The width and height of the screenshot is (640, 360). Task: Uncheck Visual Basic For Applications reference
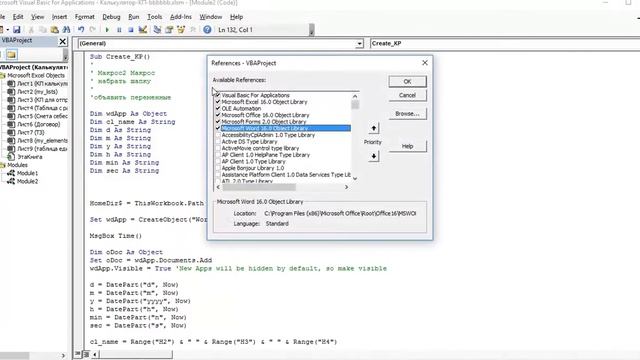(218, 95)
